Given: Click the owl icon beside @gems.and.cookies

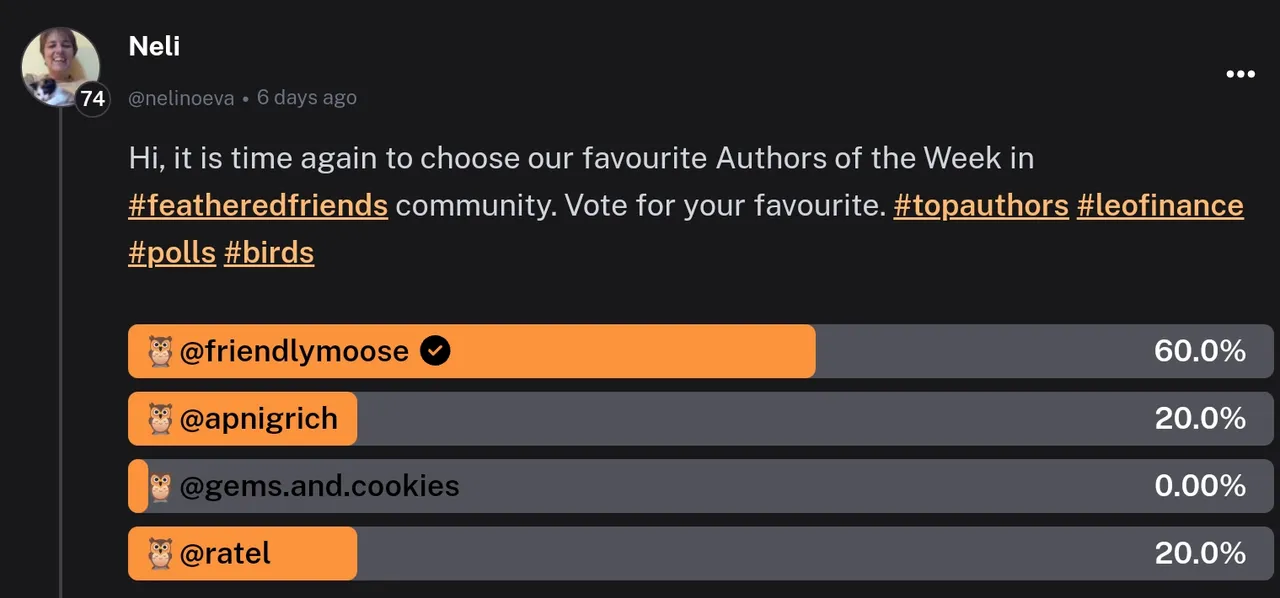Looking at the screenshot, I should pyautogui.click(x=161, y=486).
